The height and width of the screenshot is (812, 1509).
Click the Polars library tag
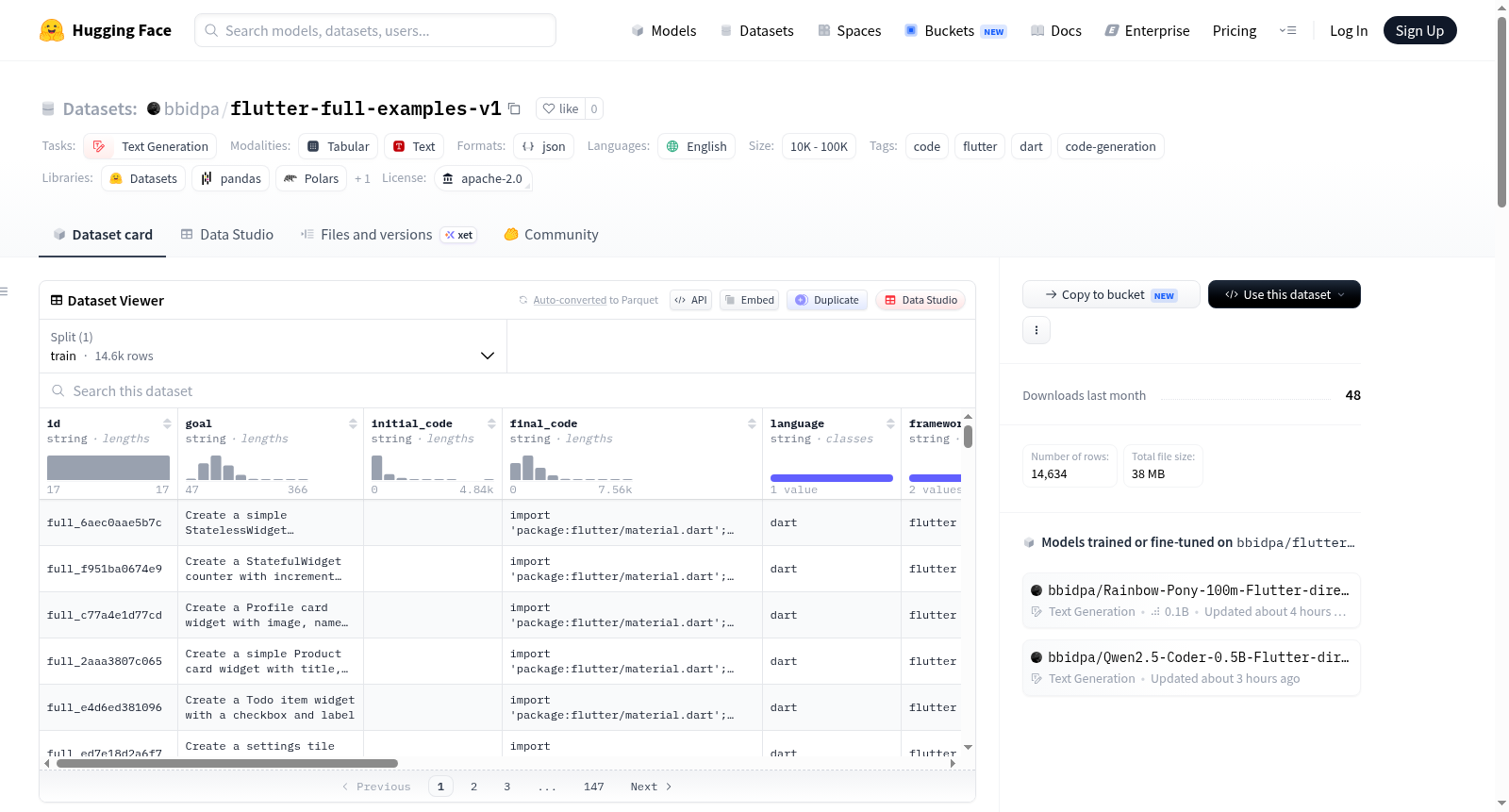tap(311, 178)
